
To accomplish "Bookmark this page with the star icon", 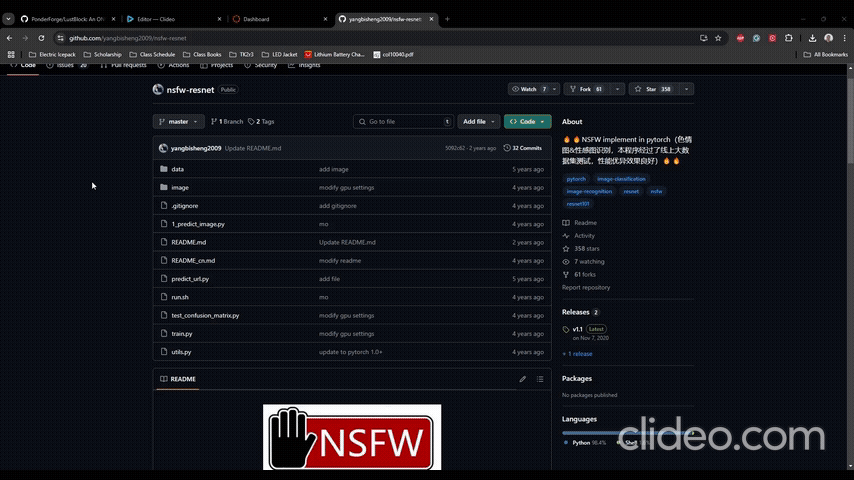I will pyautogui.click(x=718, y=38).
